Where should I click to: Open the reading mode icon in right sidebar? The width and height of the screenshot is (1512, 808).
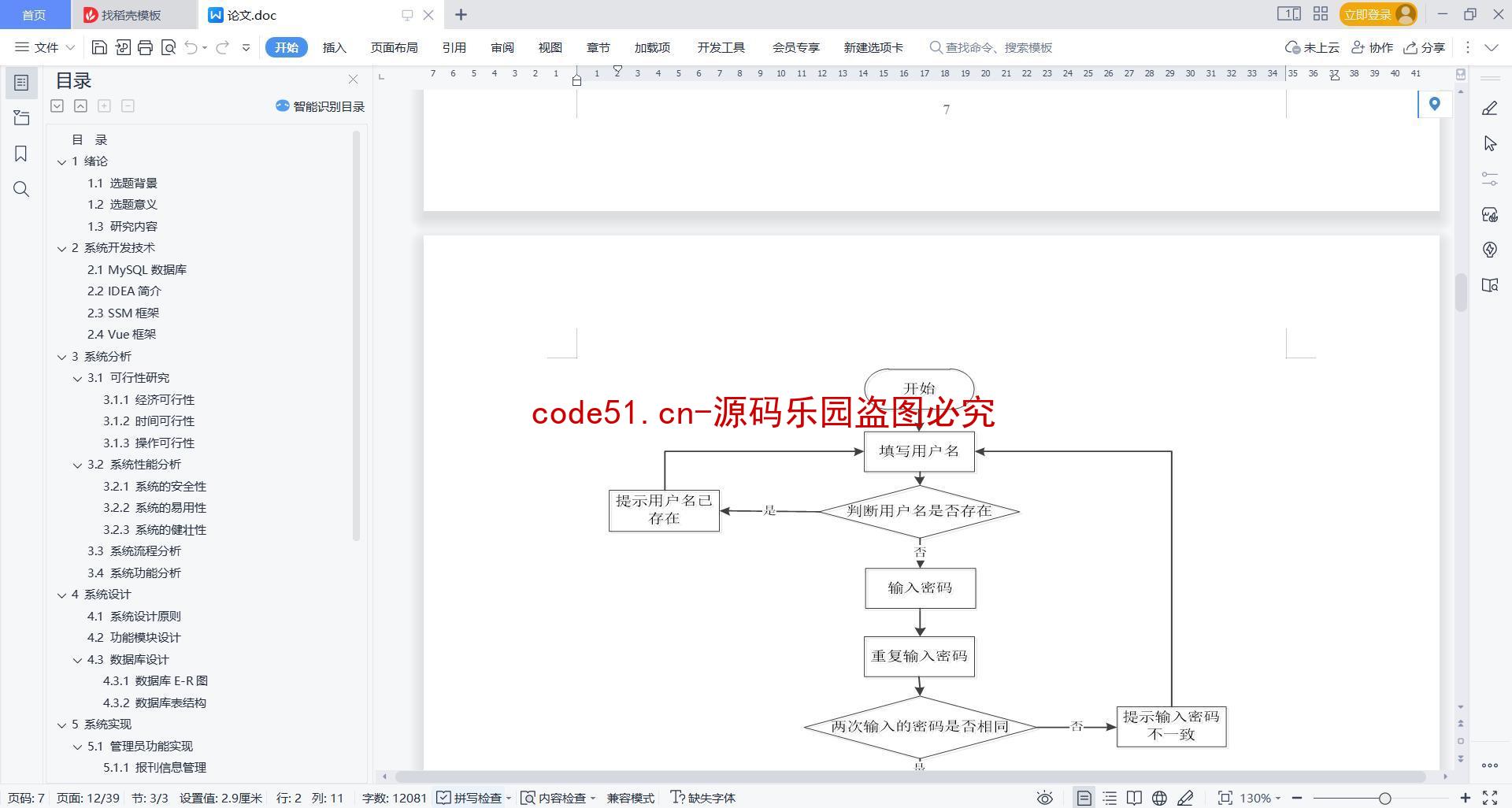pyautogui.click(x=1489, y=285)
